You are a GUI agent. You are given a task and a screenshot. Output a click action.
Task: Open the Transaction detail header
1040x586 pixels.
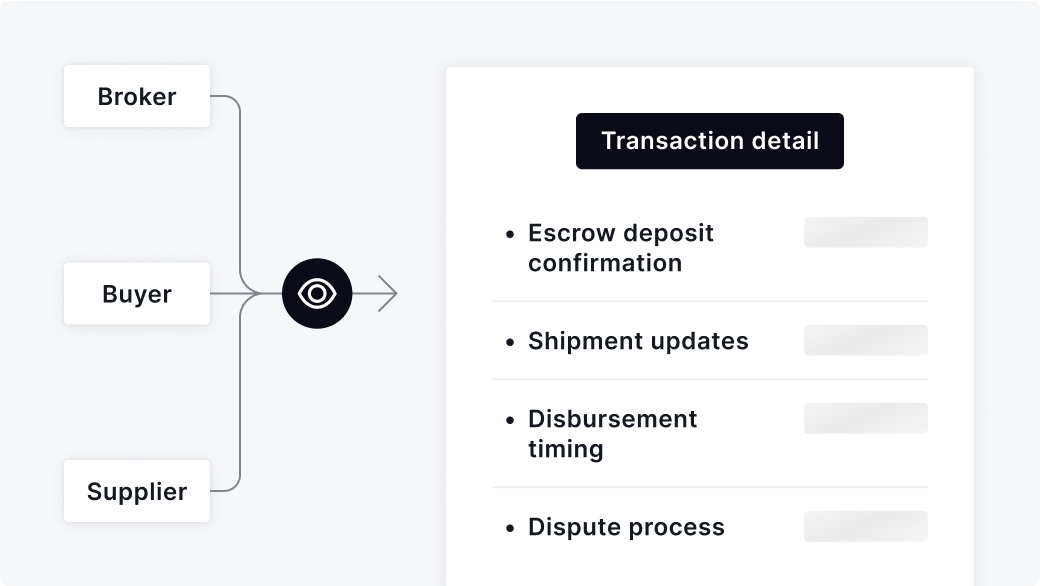coord(710,141)
